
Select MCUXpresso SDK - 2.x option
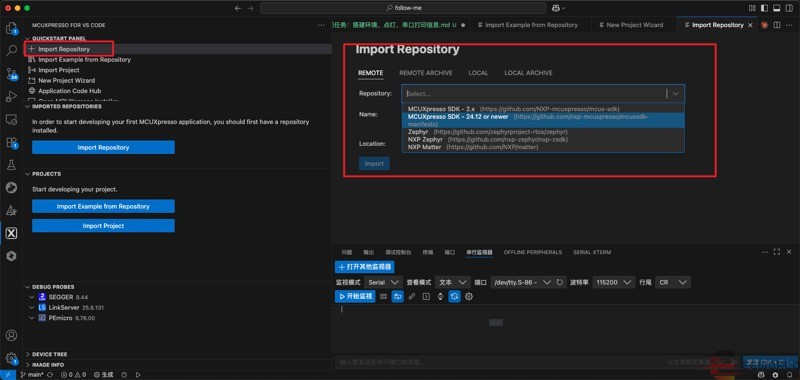pos(543,109)
